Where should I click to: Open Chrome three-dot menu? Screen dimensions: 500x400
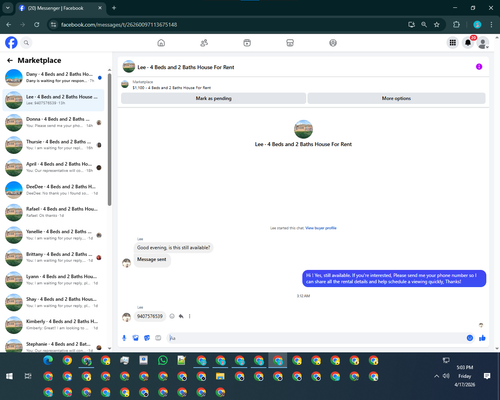point(491,25)
